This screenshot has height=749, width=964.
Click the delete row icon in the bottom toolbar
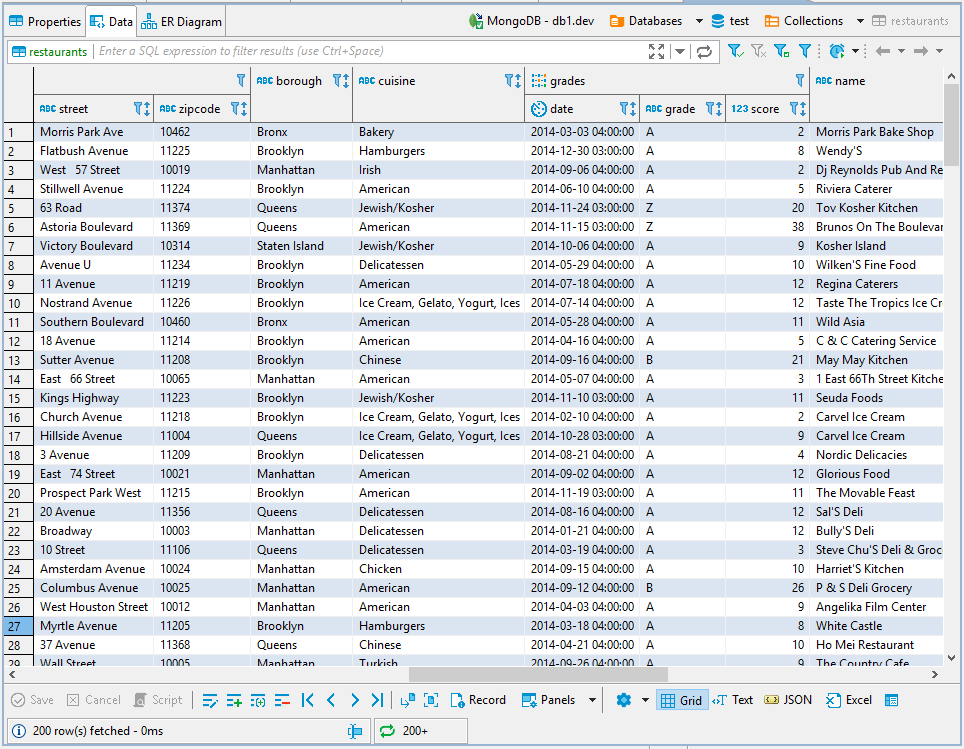pos(282,700)
